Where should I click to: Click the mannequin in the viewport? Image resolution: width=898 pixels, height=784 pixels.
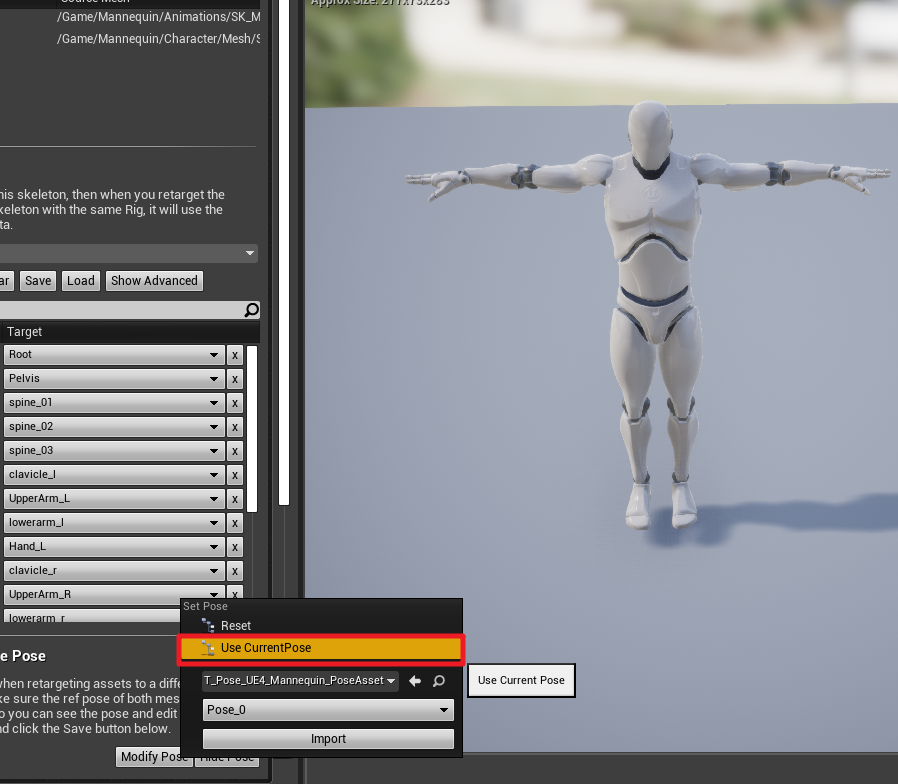pyautogui.click(x=650, y=315)
